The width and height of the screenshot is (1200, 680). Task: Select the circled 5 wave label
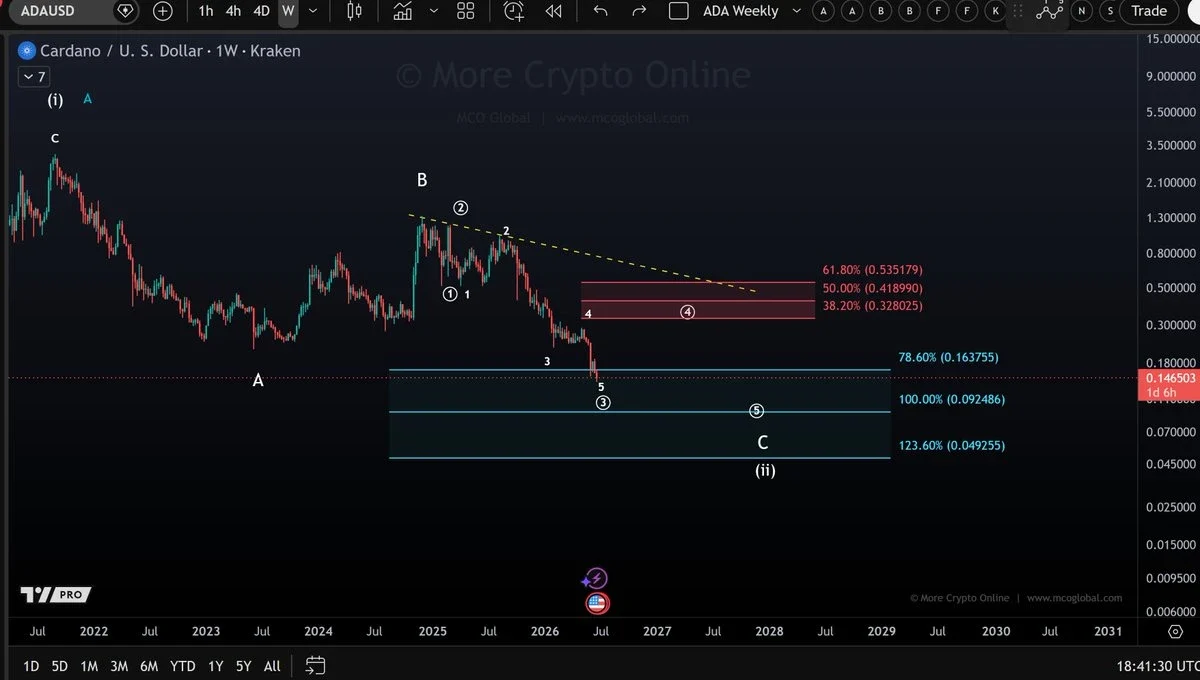point(757,411)
